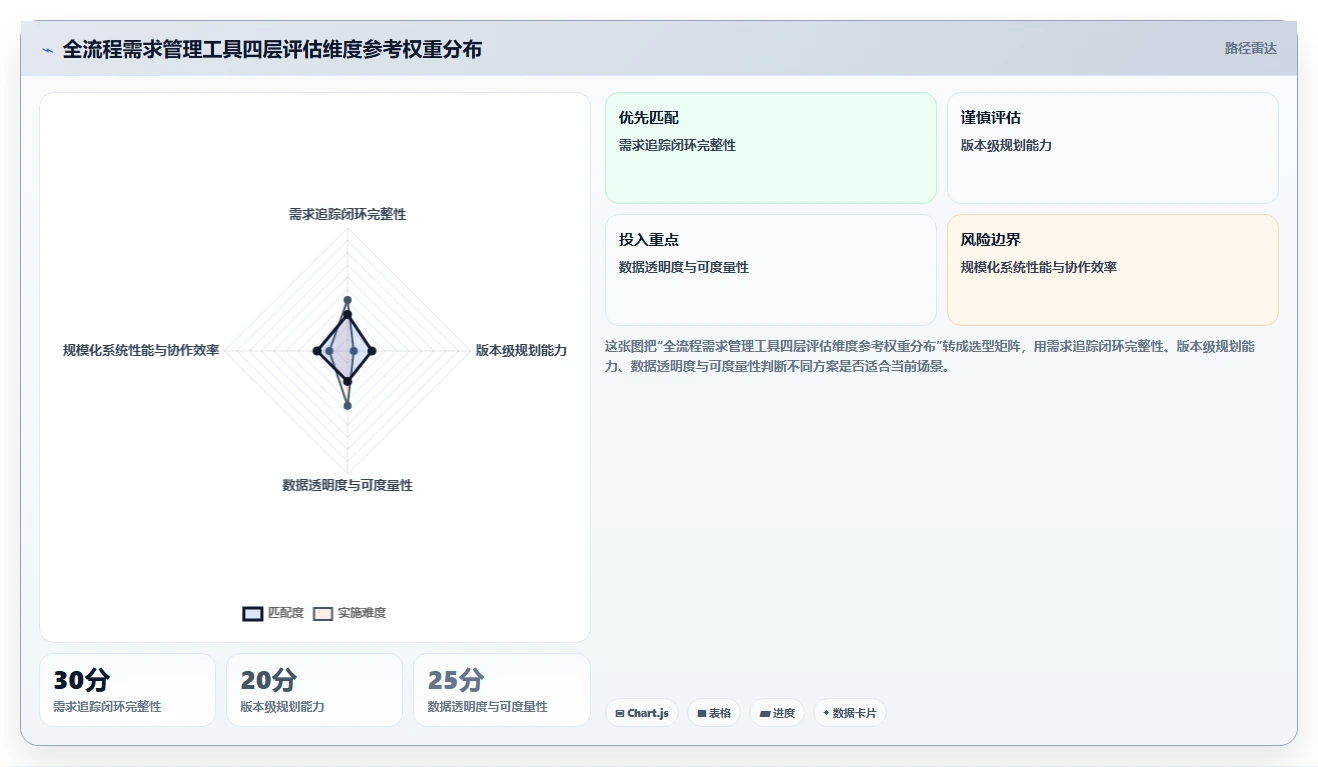Click the 表格 chip
This screenshot has width=1318, height=767.
(x=714, y=713)
